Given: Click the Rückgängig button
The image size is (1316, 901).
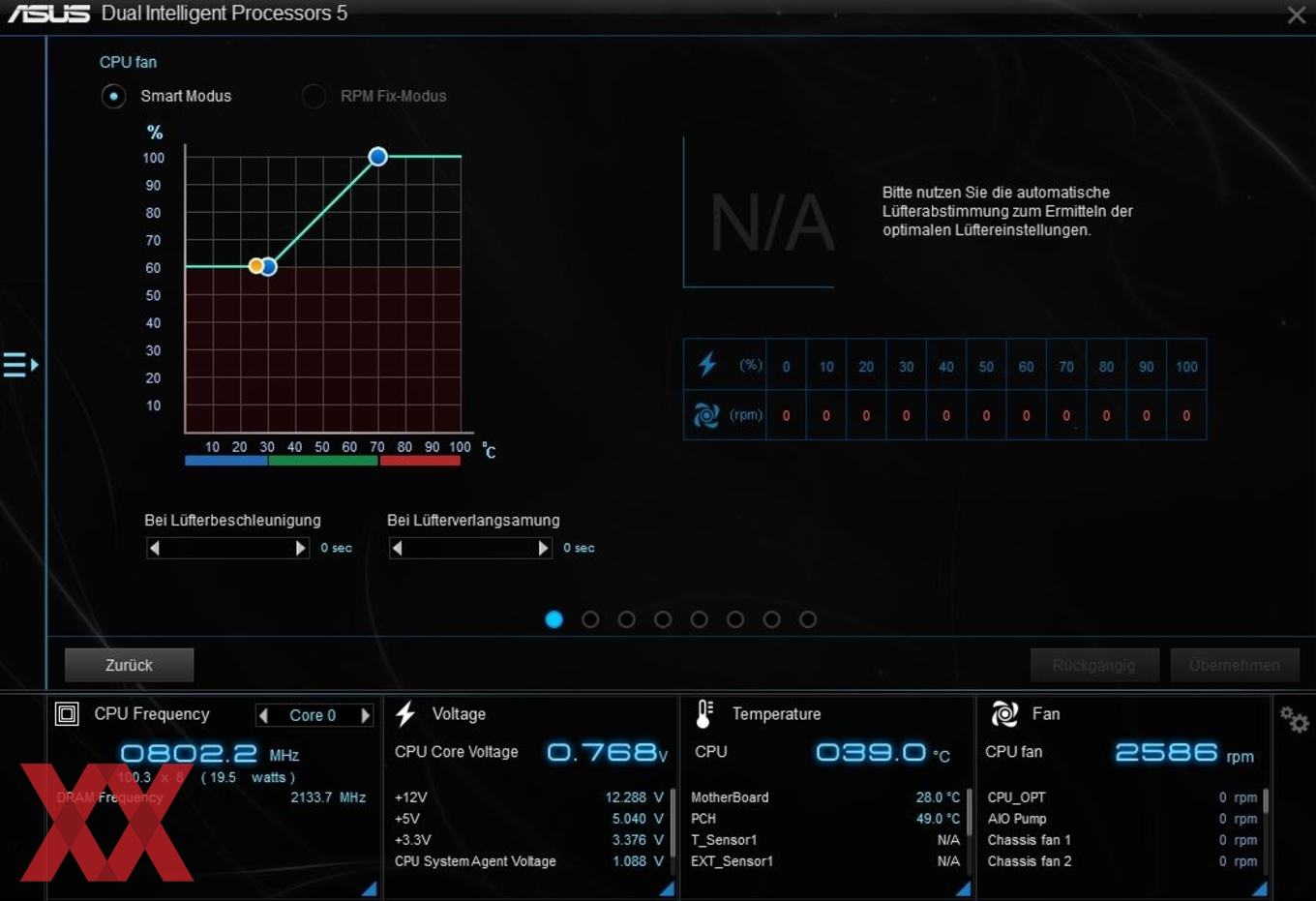Looking at the screenshot, I should click(x=1093, y=665).
